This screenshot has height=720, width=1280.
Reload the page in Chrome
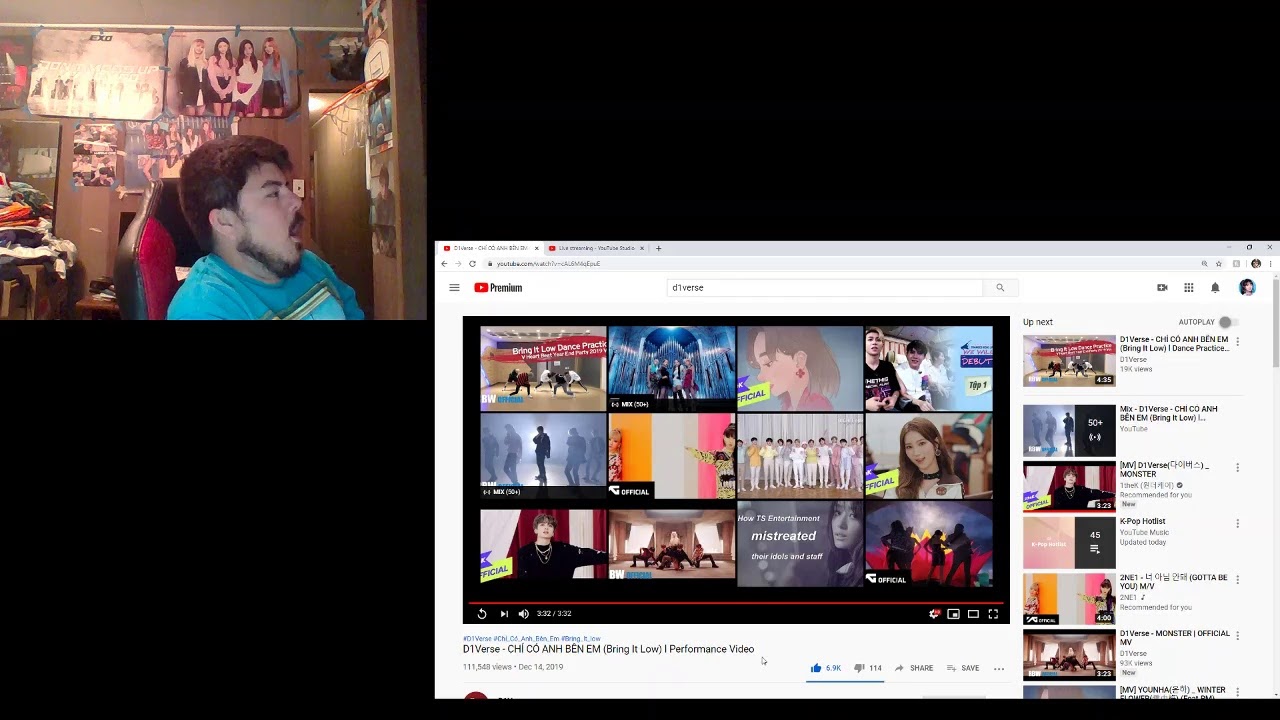[472, 264]
